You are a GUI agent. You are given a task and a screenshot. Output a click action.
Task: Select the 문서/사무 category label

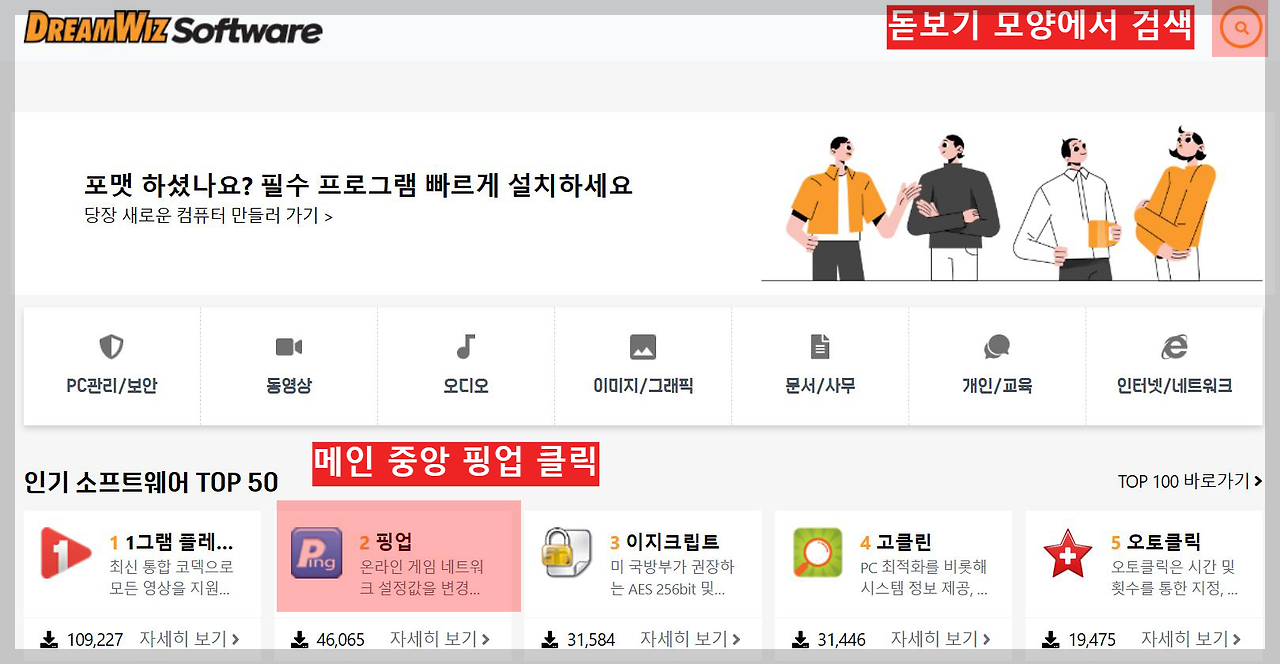820,386
